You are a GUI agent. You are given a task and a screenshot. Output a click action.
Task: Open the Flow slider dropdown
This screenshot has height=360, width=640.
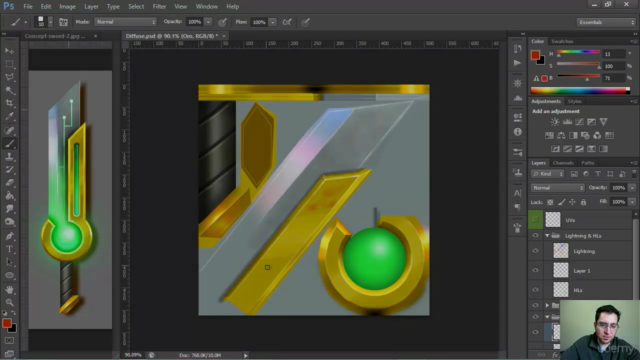click(273, 22)
